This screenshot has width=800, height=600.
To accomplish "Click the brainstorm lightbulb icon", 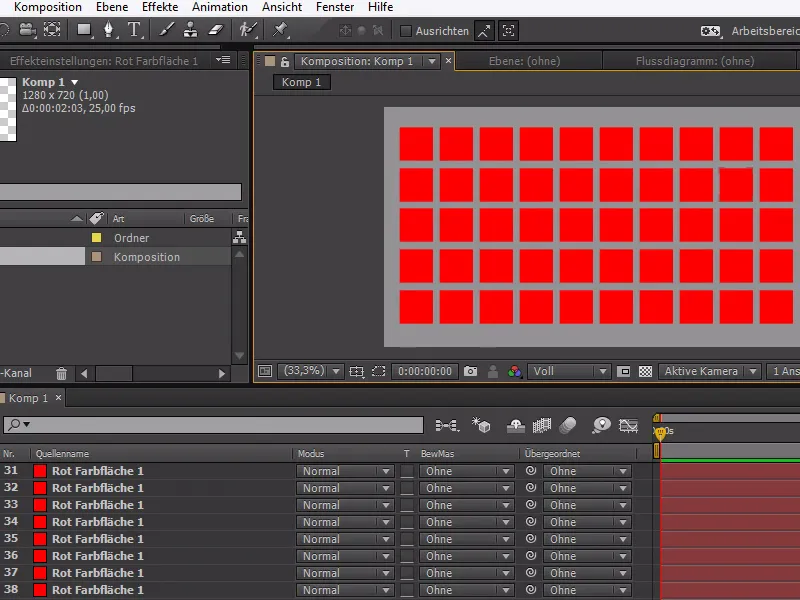I will click(602, 425).
